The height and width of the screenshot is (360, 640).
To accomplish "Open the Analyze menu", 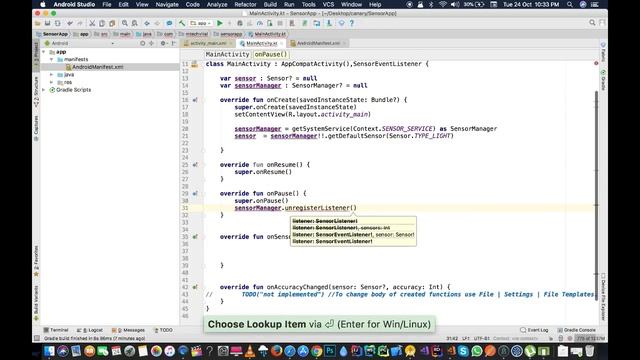I will [x=217, y=4].
